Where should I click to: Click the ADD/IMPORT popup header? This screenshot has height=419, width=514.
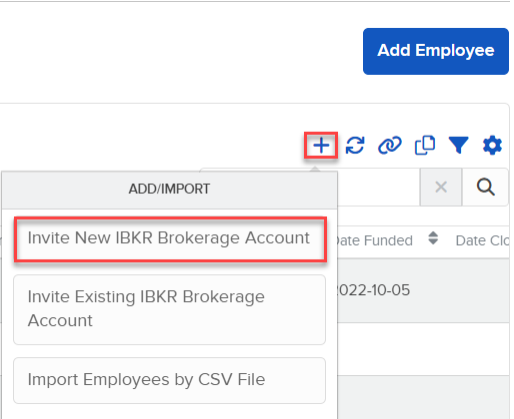point(169,189)
